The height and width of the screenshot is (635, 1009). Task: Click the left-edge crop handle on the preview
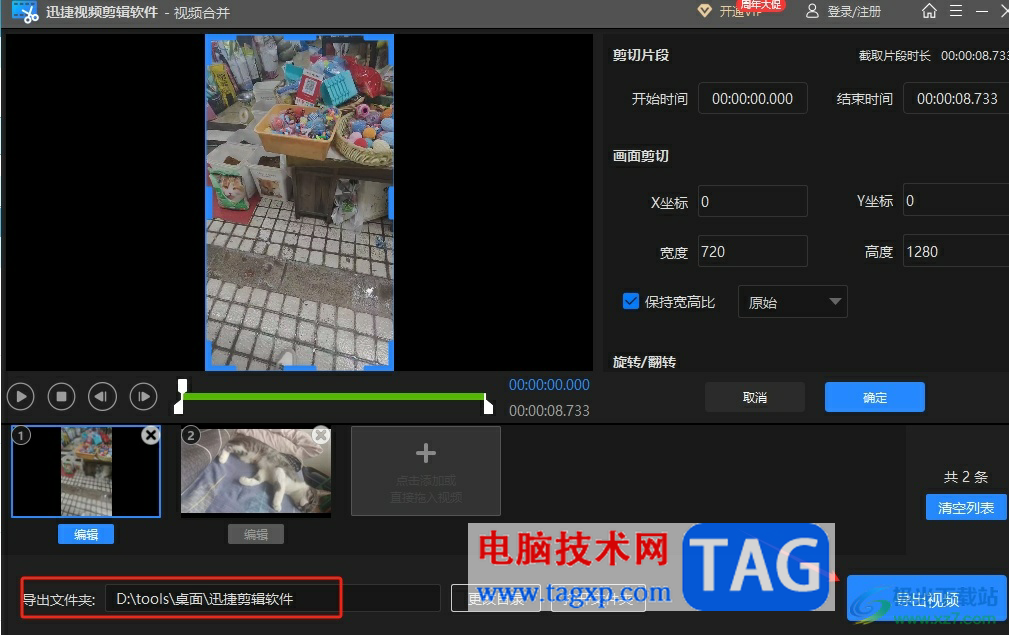point(208,201)
